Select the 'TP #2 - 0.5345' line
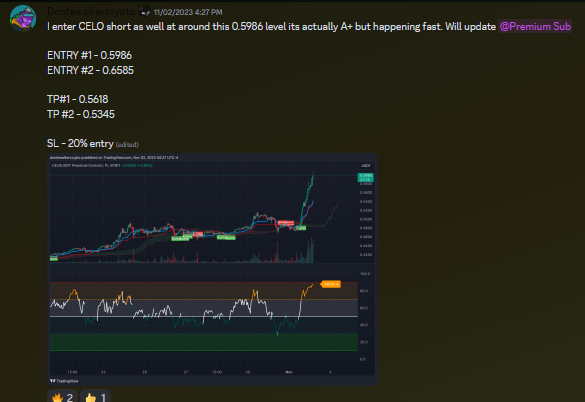Screen dimensions: 585x402 pyautogui.click(x=81, y=114)
